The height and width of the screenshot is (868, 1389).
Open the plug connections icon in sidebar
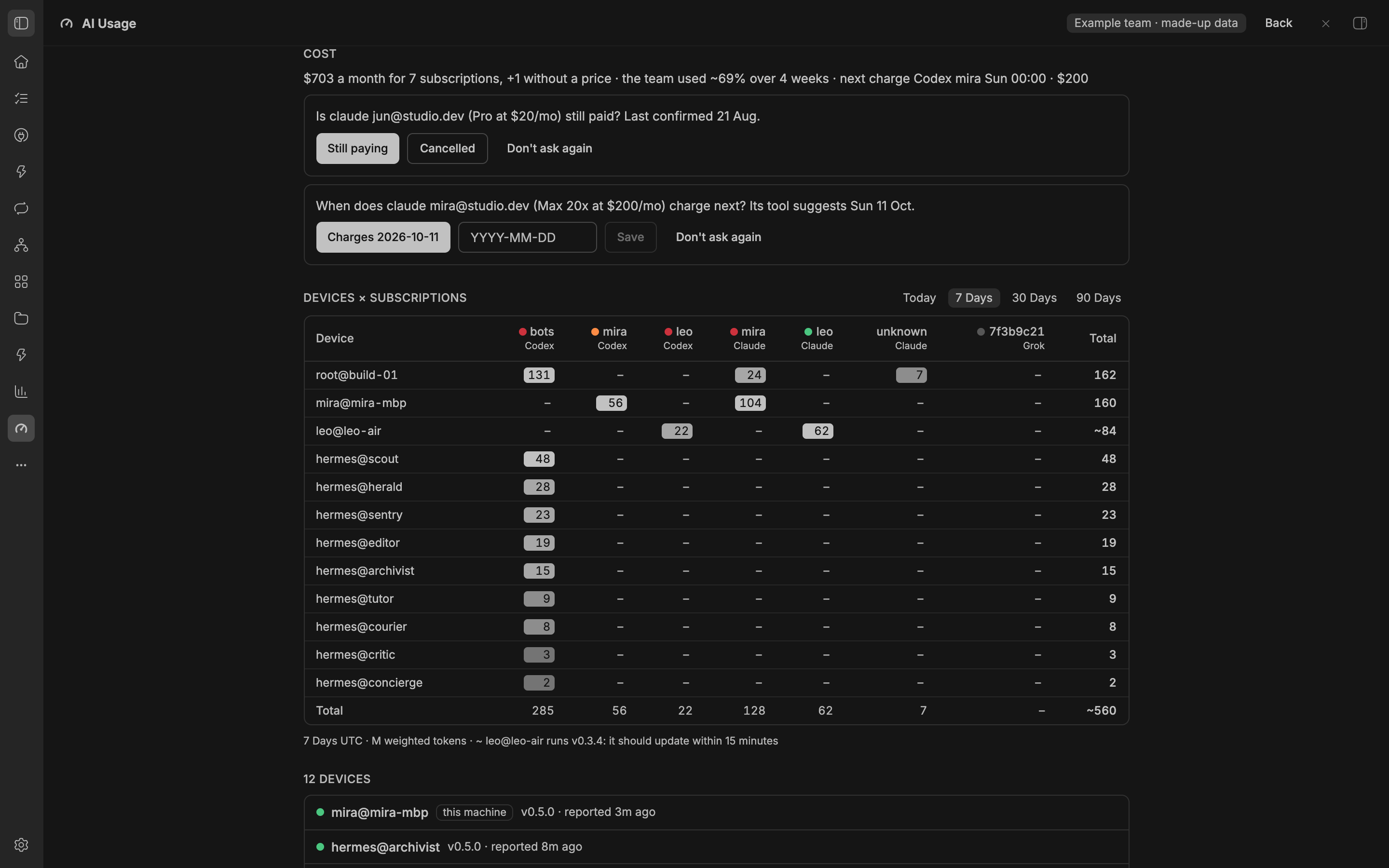[21, 136]
